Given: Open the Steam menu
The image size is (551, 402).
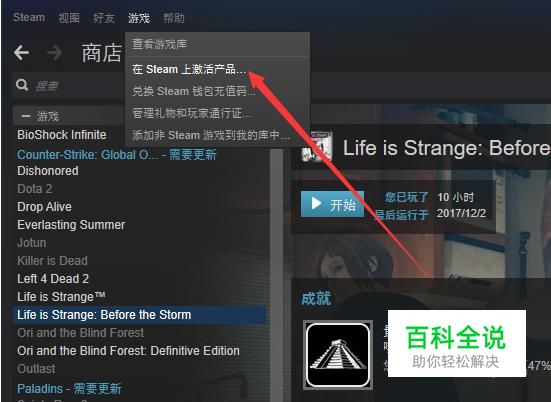Looking at the screenshot, I should pyautogui.click(x=29, y=17).
